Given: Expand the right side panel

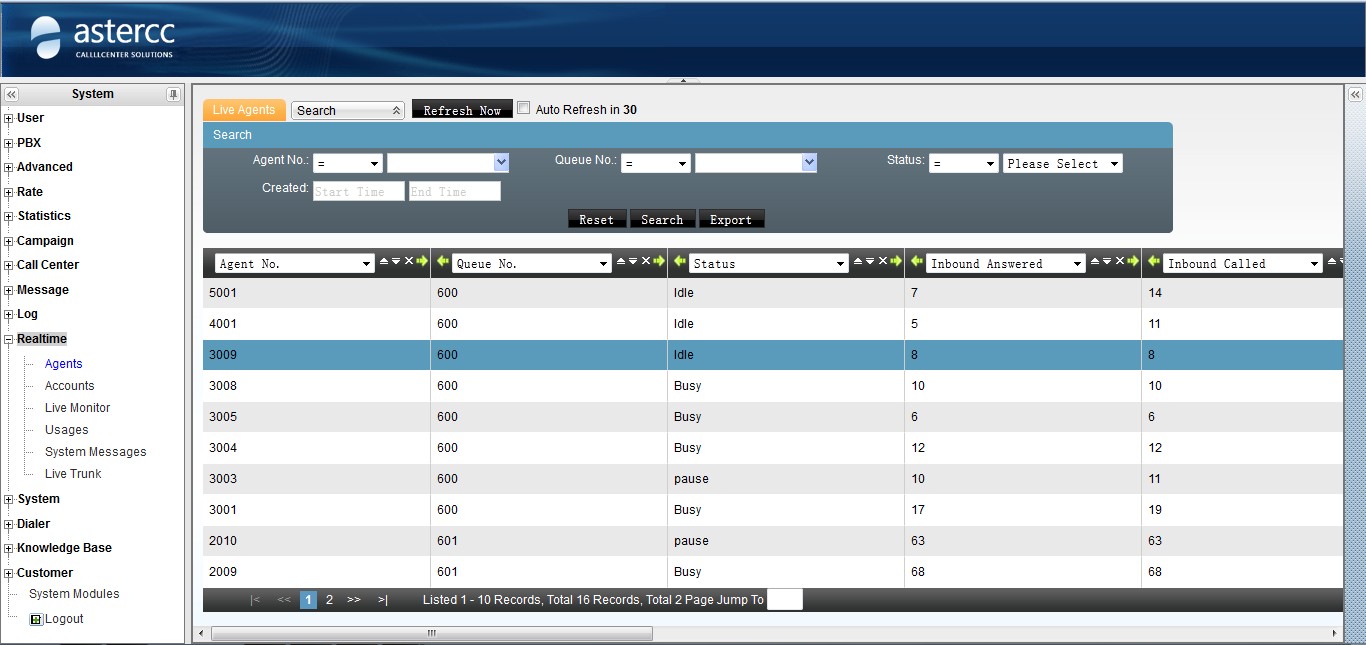Looking at the screenshot, I should pos(1355,94).
